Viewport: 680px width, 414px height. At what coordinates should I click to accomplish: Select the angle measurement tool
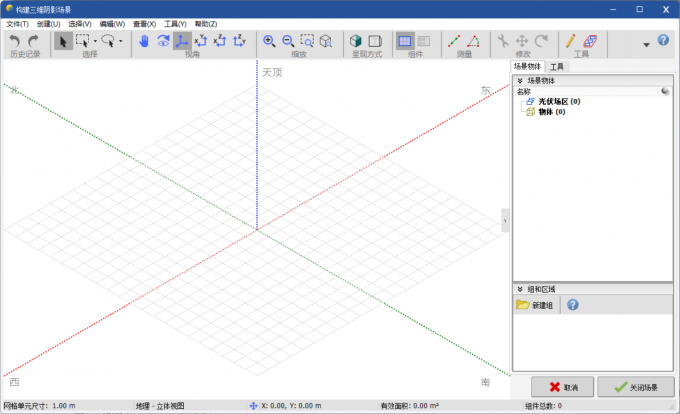[x=473, y=41]
